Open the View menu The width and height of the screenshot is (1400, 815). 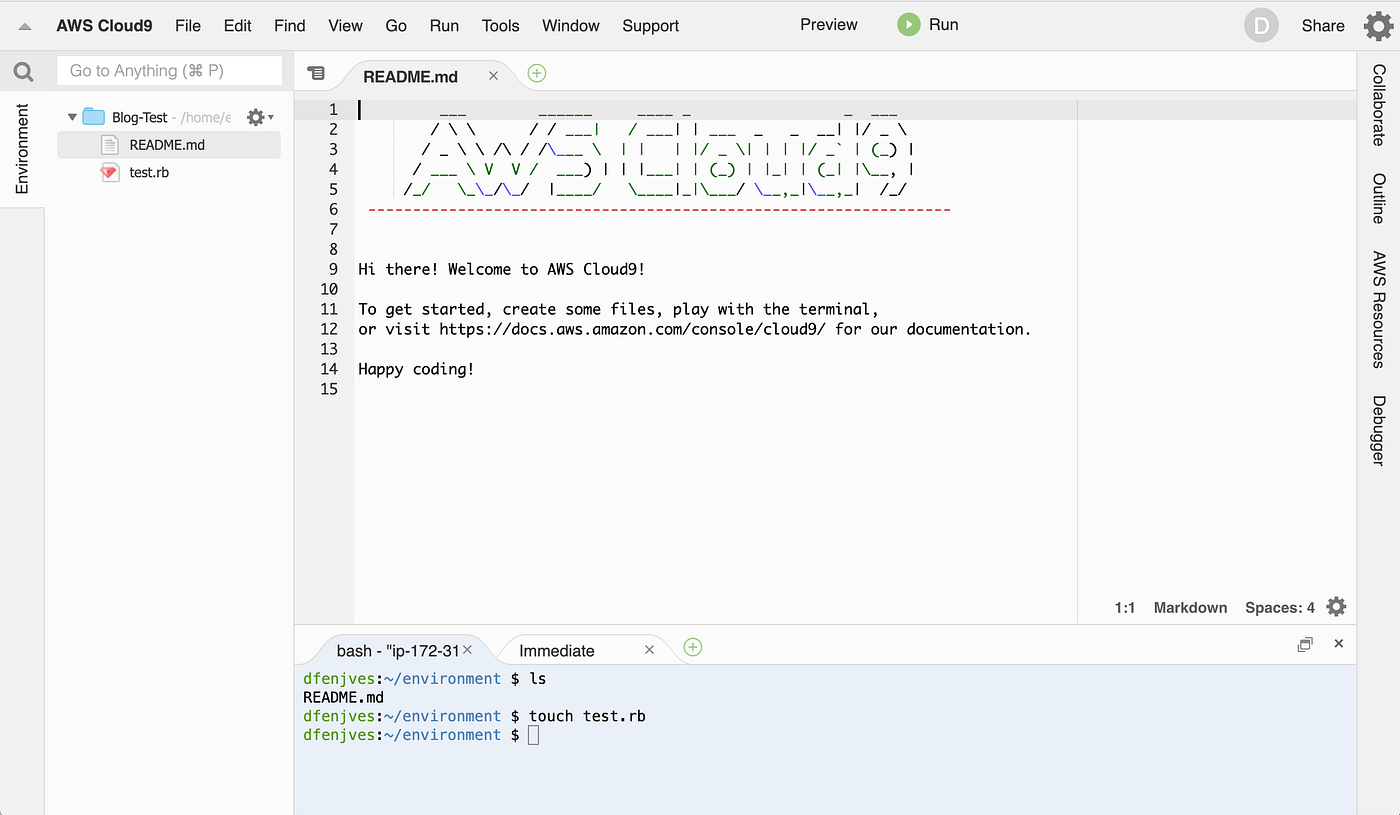[346, 26]
